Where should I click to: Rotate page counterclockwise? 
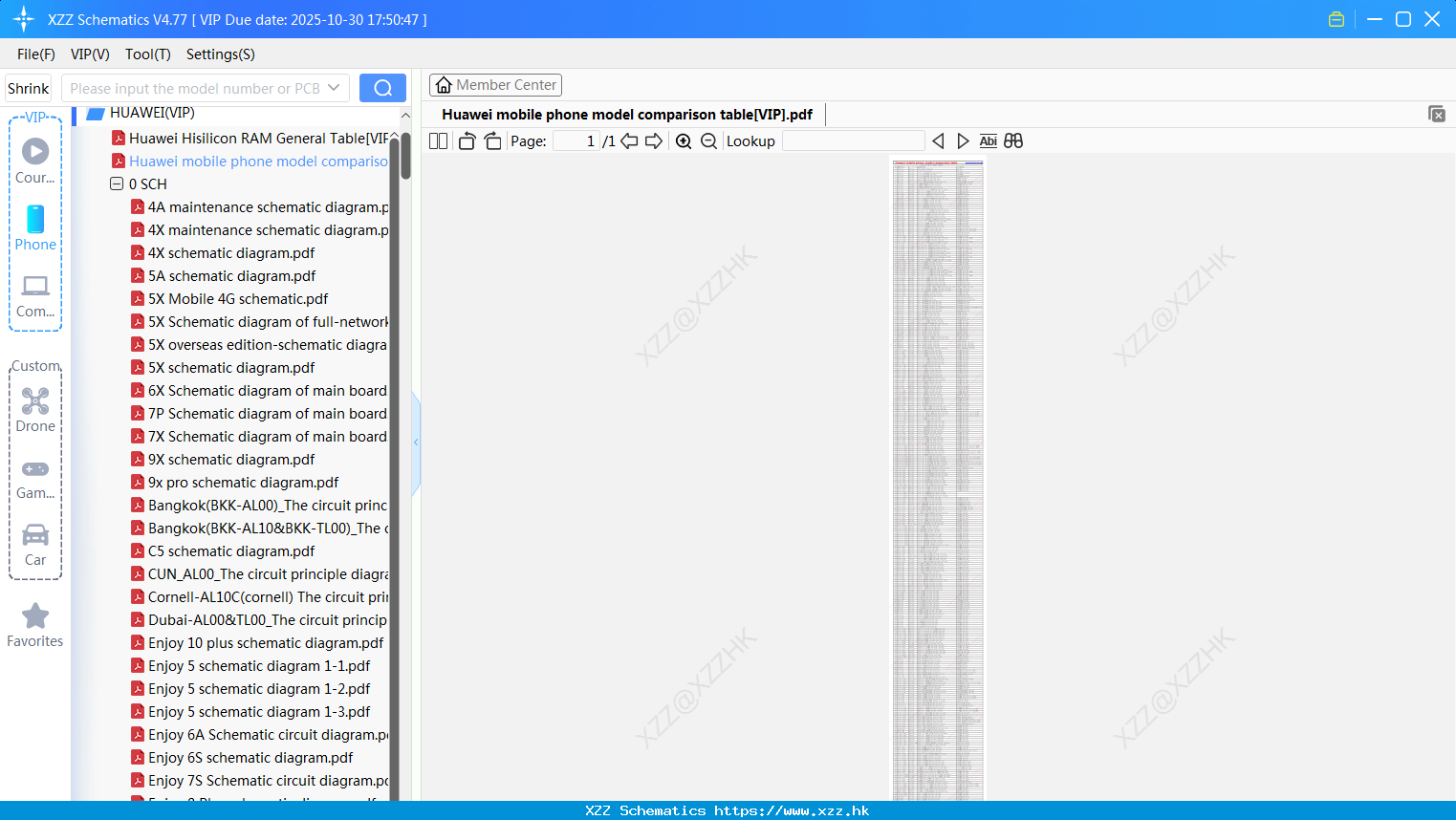click(467, 141)
